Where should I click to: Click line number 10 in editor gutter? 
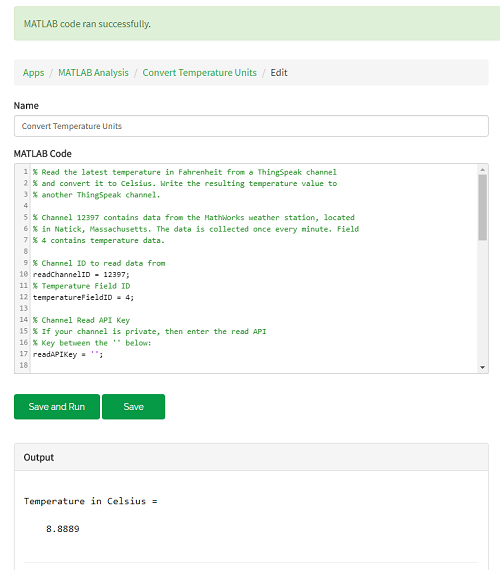tap(24, 274)
